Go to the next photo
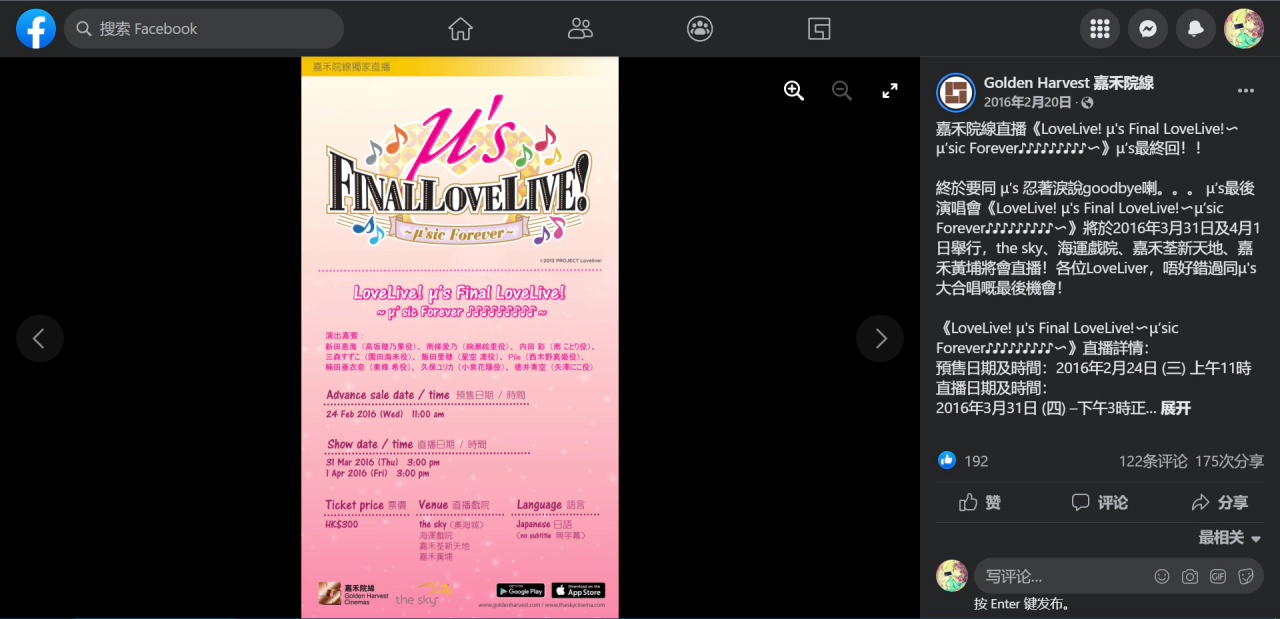This screenshot has height=619, width=1280. [880, 338]
